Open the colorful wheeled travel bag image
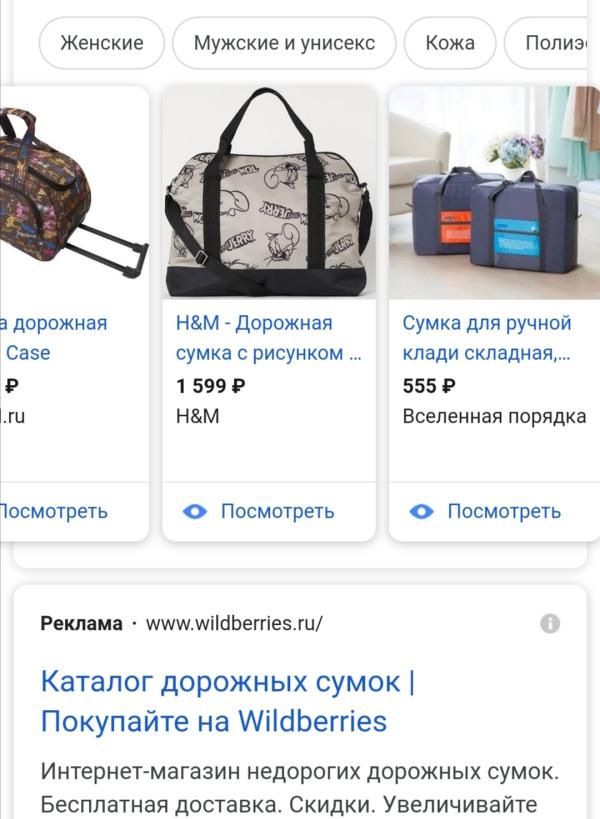This screenshot has height=819, width=600. pos(75,193)
